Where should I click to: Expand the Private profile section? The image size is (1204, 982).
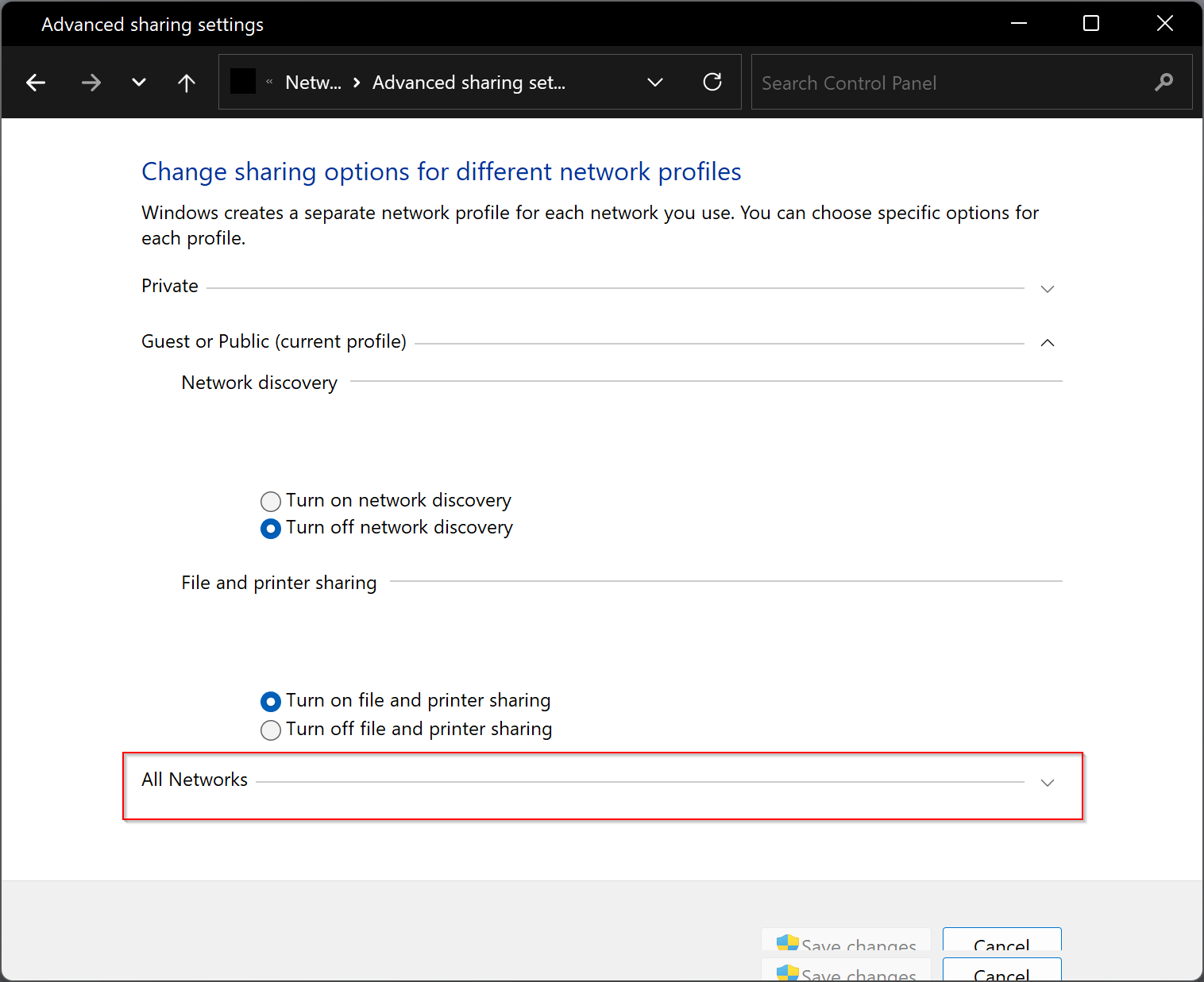coord(1048,288)
